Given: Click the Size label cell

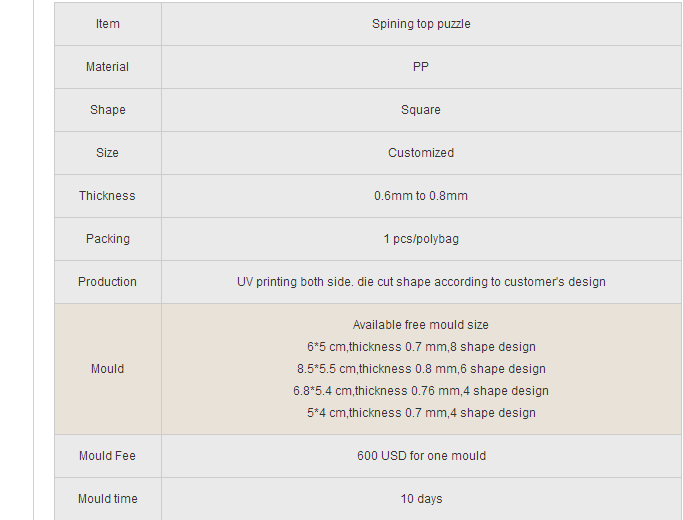Looking at the screenshot, I should point(108,153).
